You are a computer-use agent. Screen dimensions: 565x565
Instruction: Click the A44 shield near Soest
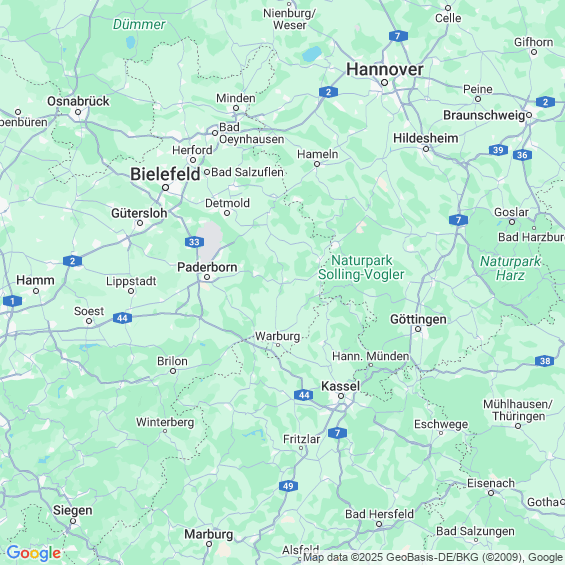click(122, 318)
